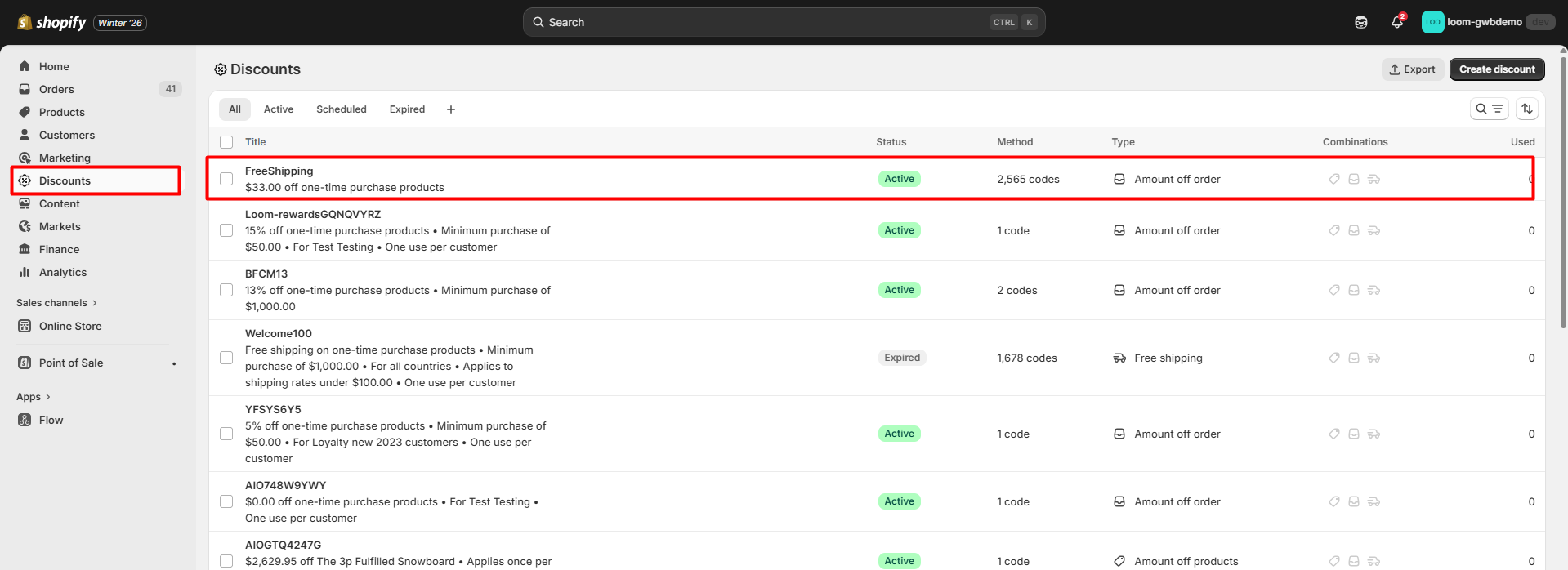
Task: Open the Flow app in sidebar
Action: coord(51,420)
